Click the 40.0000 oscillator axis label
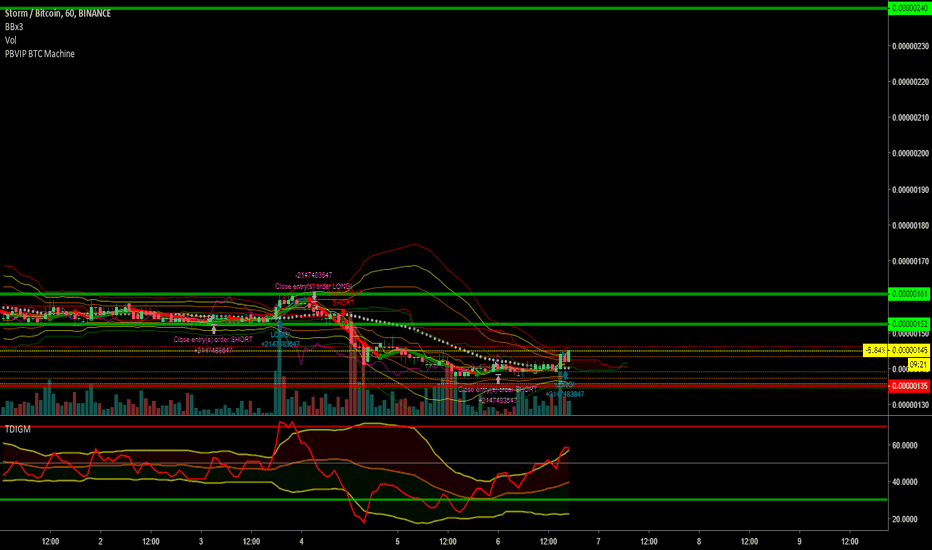The image size is (932, 550). tap(905, 482)
